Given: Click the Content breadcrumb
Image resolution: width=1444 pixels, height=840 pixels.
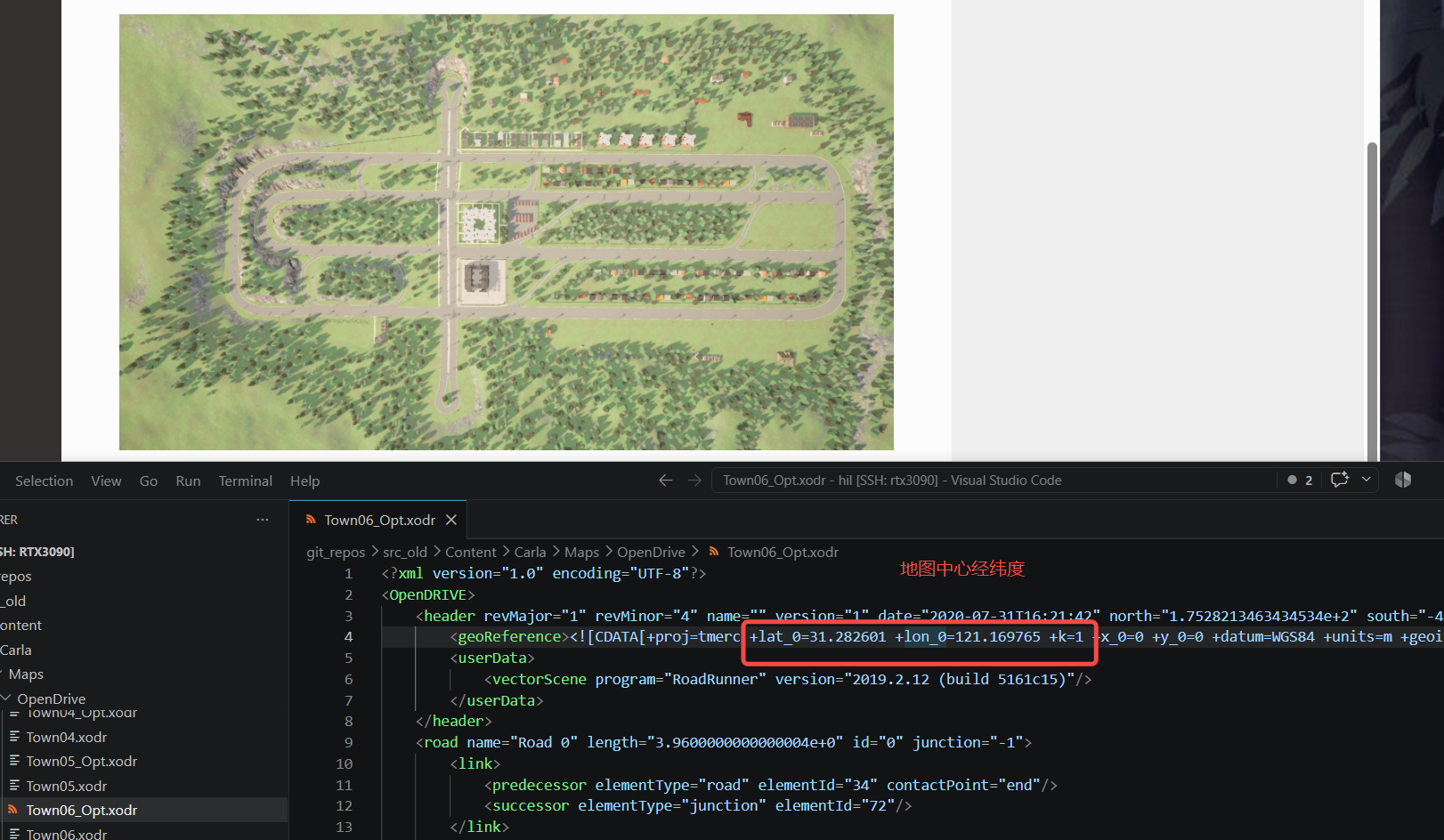Looking at the screenshot, I should pyautogui.click(x=471, y=552).
